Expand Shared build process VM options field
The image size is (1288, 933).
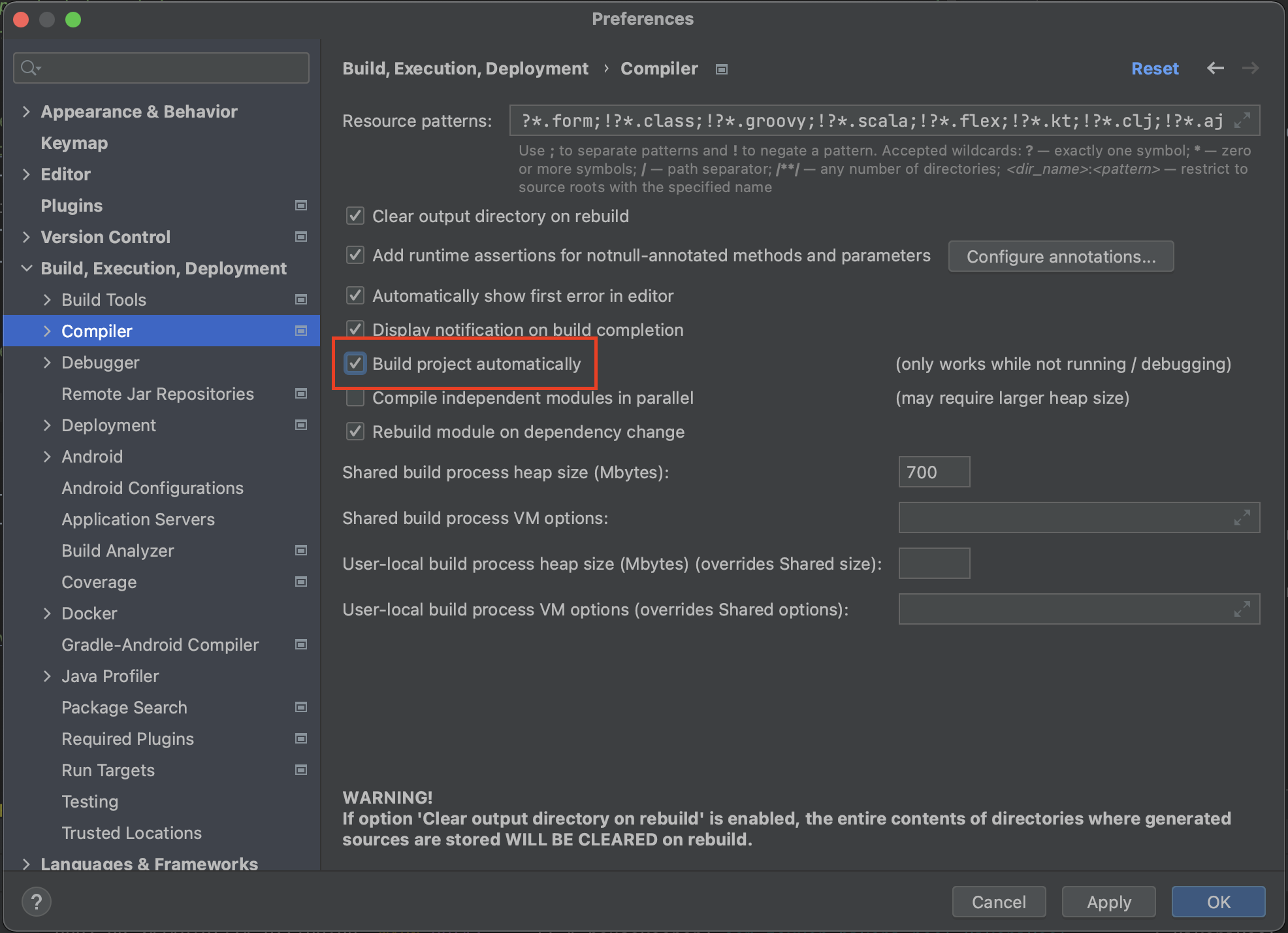click(1242, 518)
